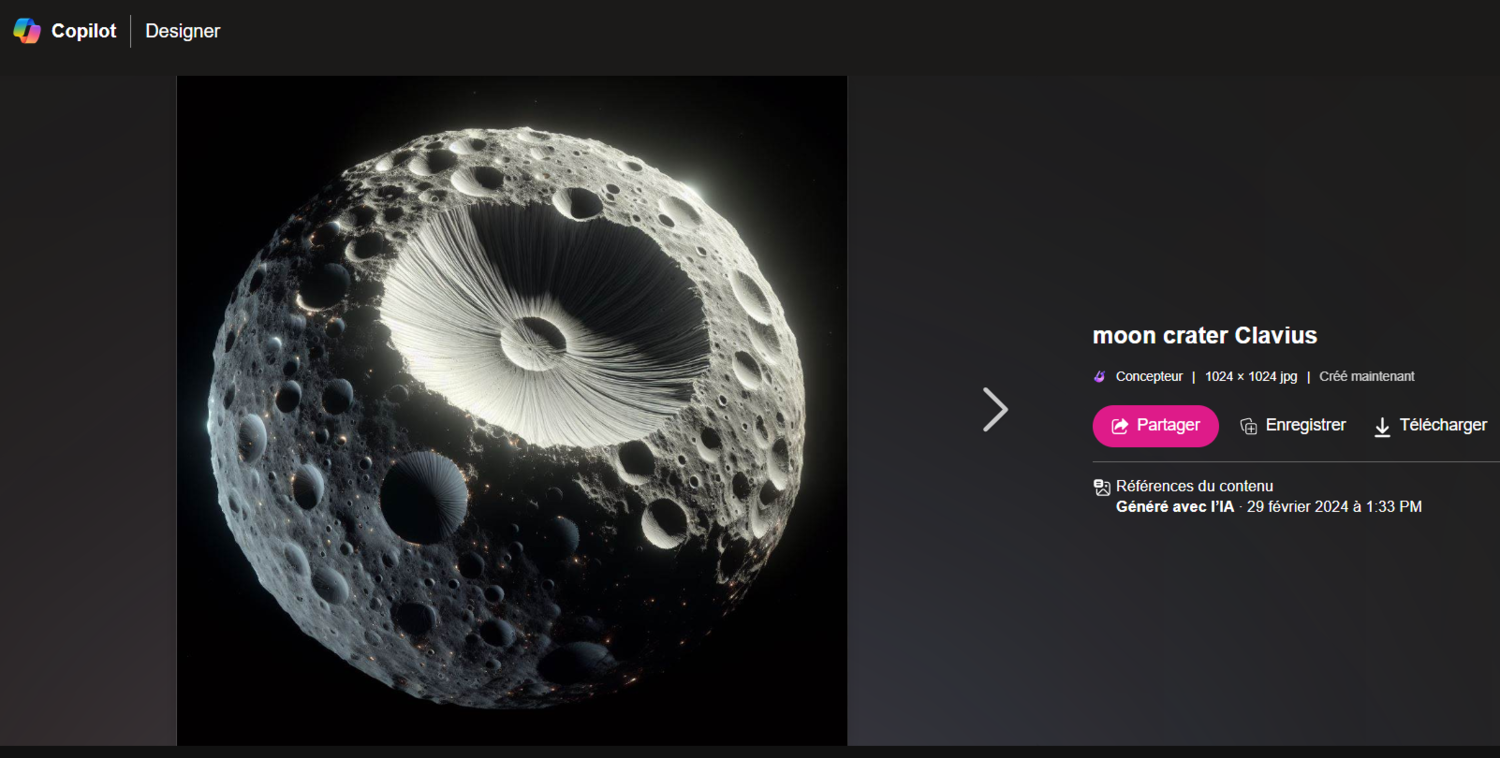1500x758 pixels.
Task: Click the Enregistrer collection icon
Action: click(1249, 427)
